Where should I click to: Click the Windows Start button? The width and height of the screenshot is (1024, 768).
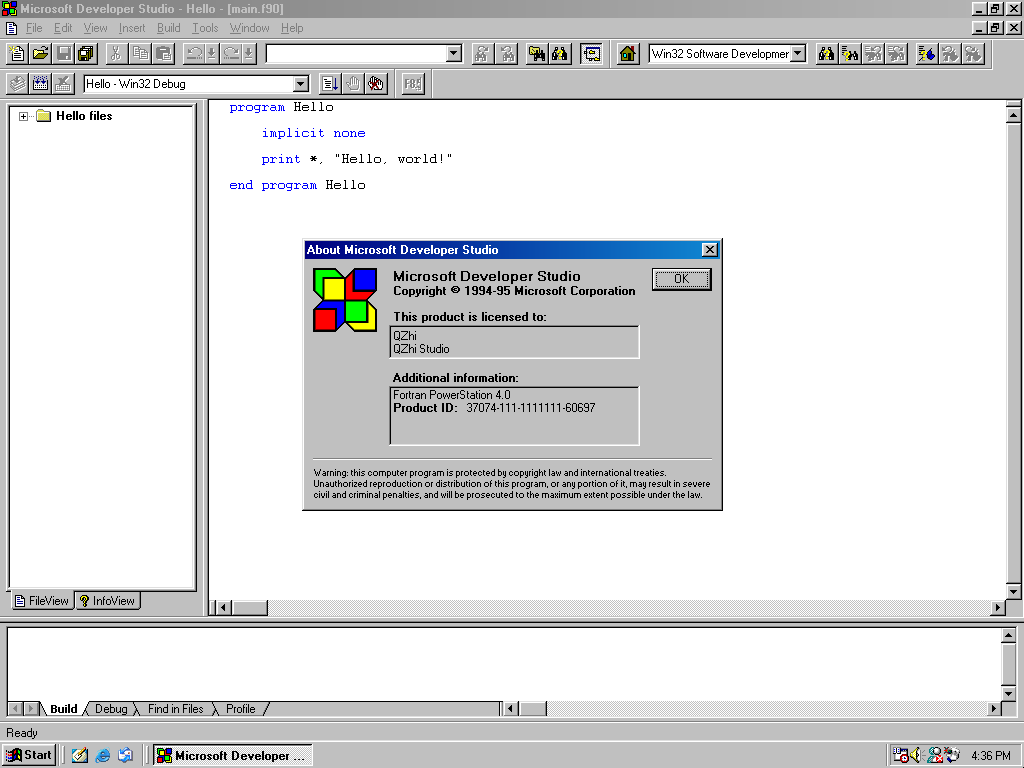[29, 755]
